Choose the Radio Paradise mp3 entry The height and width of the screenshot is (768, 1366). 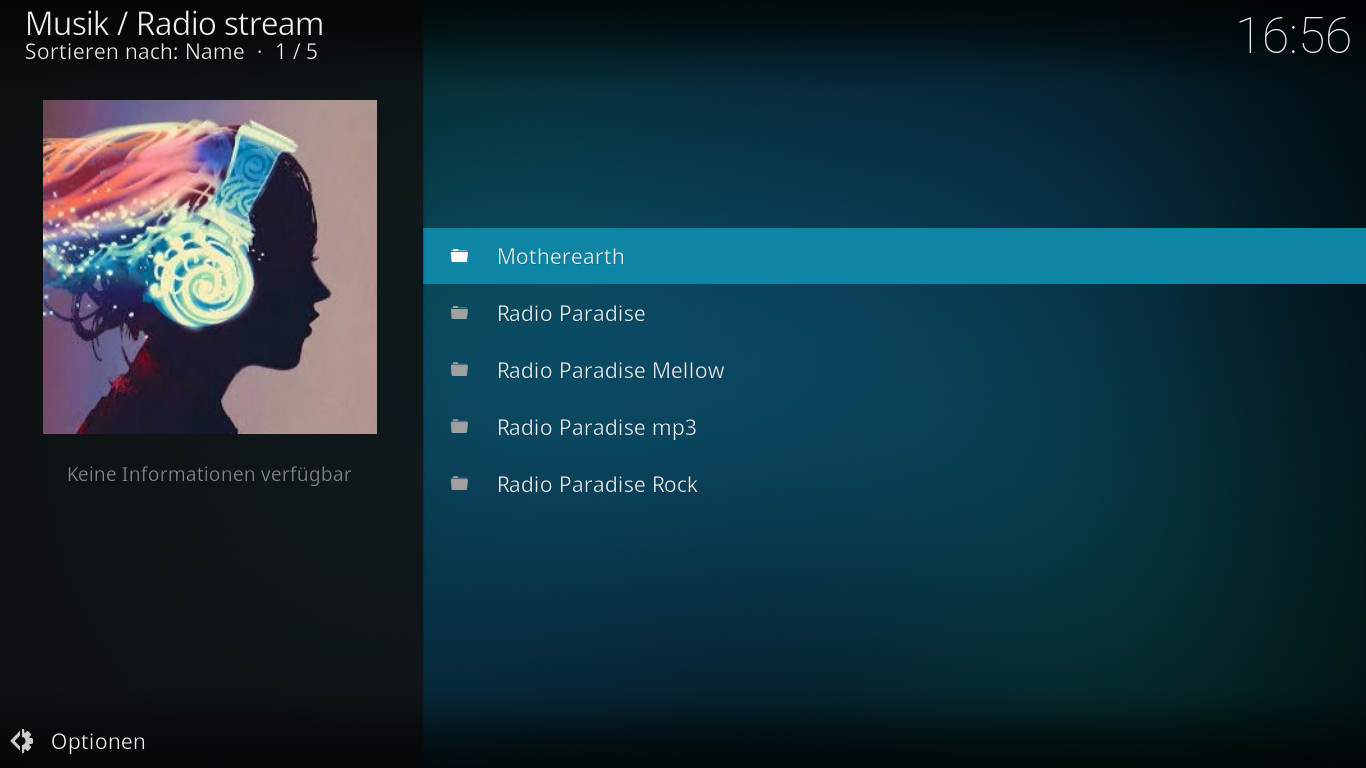coord(894,427)
